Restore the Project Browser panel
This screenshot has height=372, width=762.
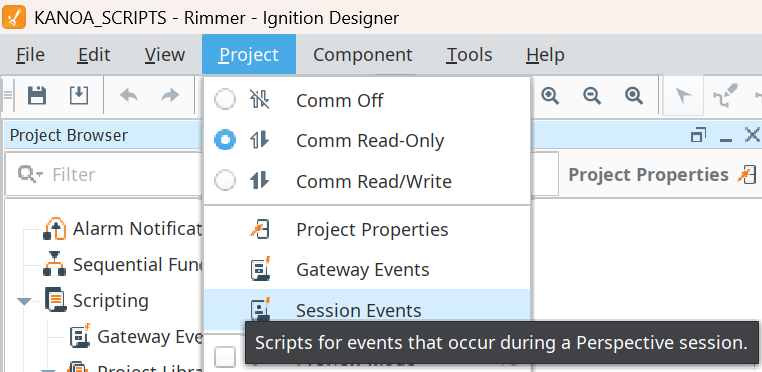[698, 135]
